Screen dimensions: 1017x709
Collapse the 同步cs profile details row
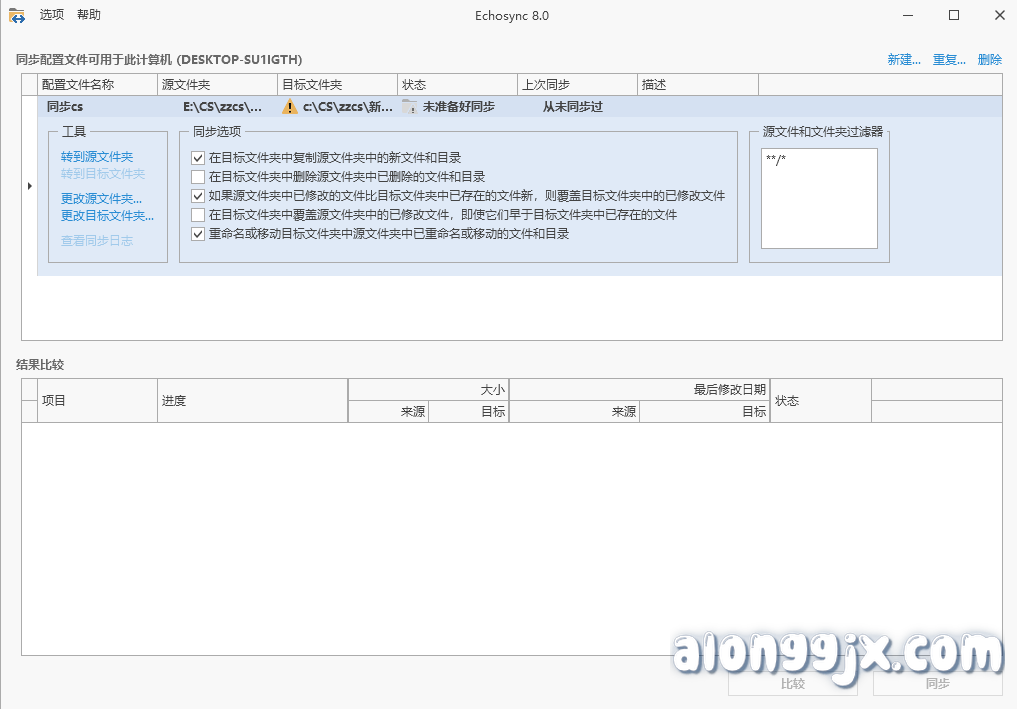click(31, 185)
